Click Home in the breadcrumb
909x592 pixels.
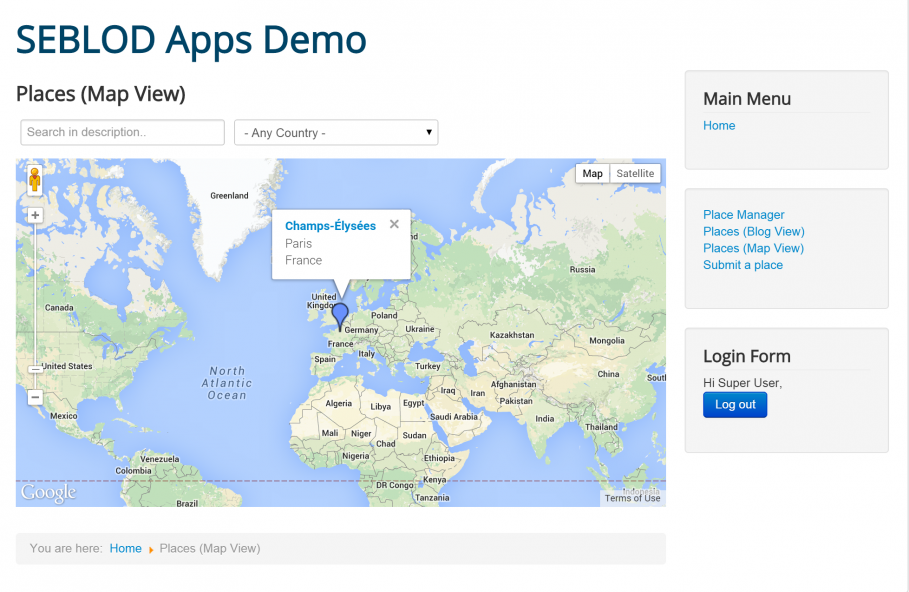point(126,549)
